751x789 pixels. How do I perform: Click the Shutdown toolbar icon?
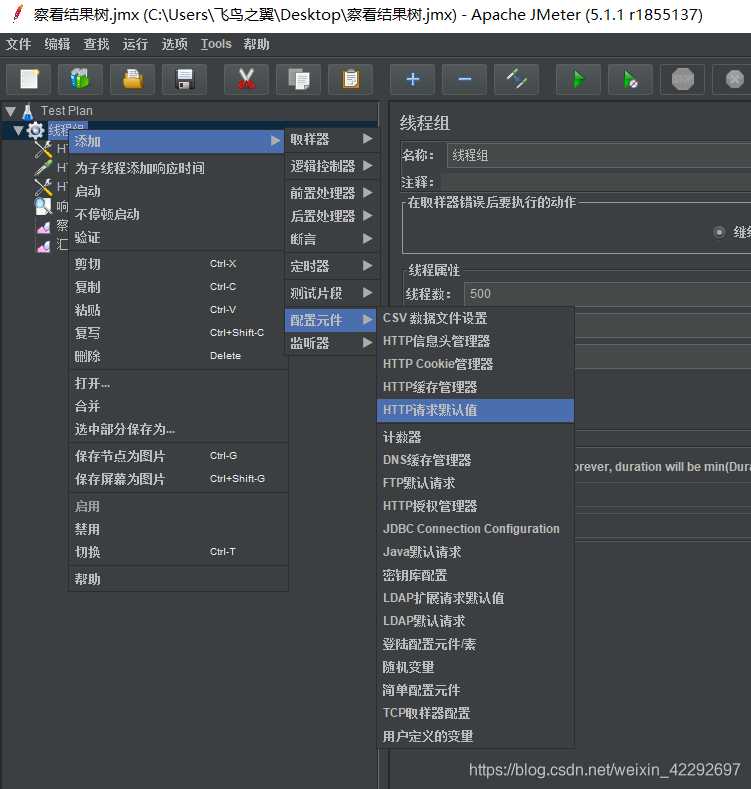tap(734, 79)
